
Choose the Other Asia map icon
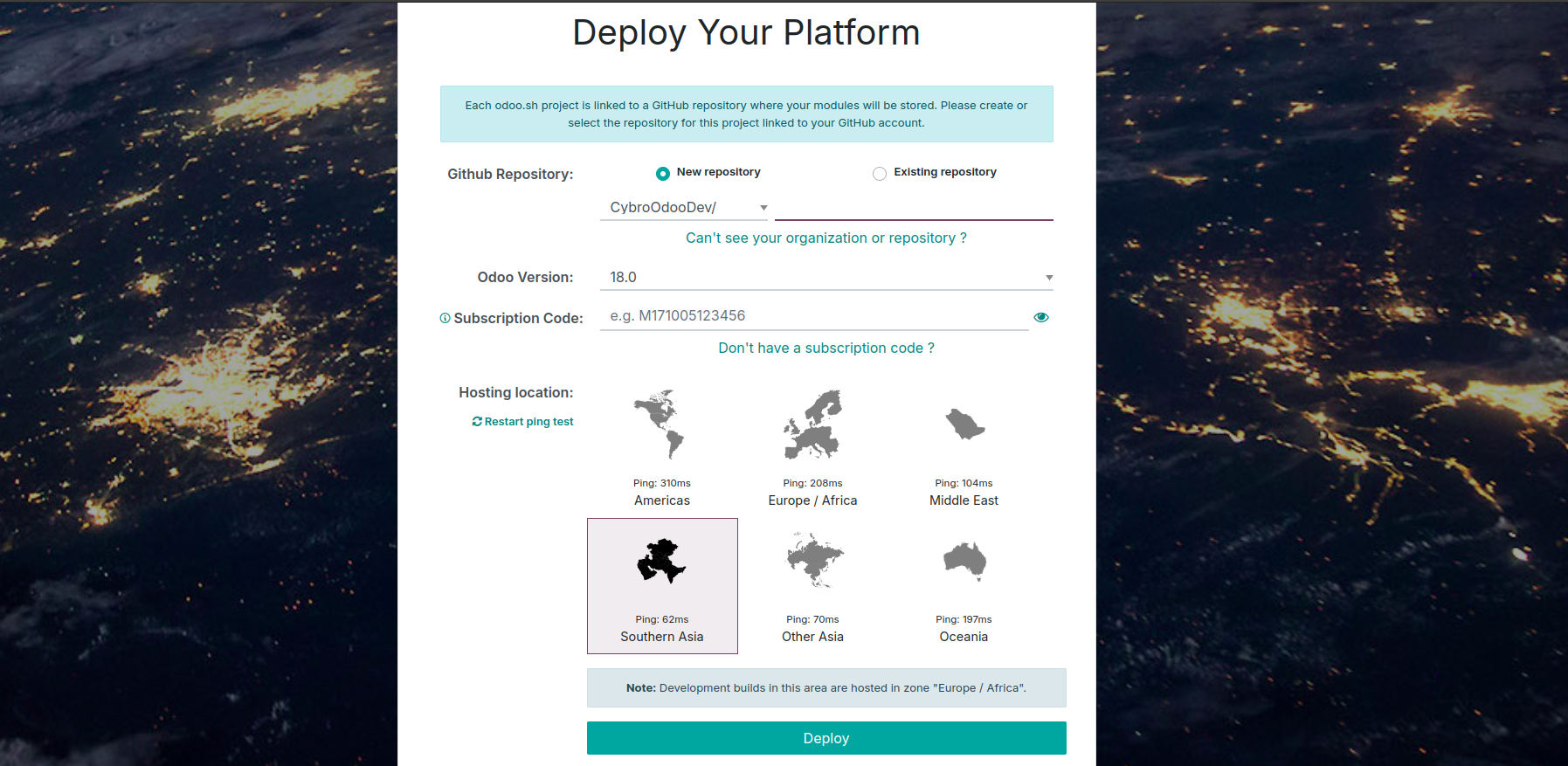pos(813,561)
